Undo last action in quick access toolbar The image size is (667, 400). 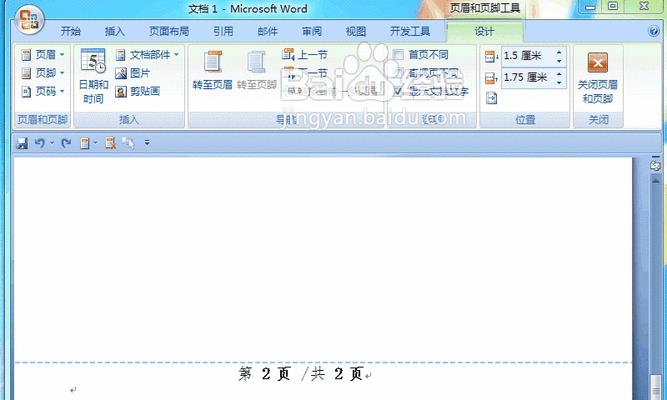40,143
